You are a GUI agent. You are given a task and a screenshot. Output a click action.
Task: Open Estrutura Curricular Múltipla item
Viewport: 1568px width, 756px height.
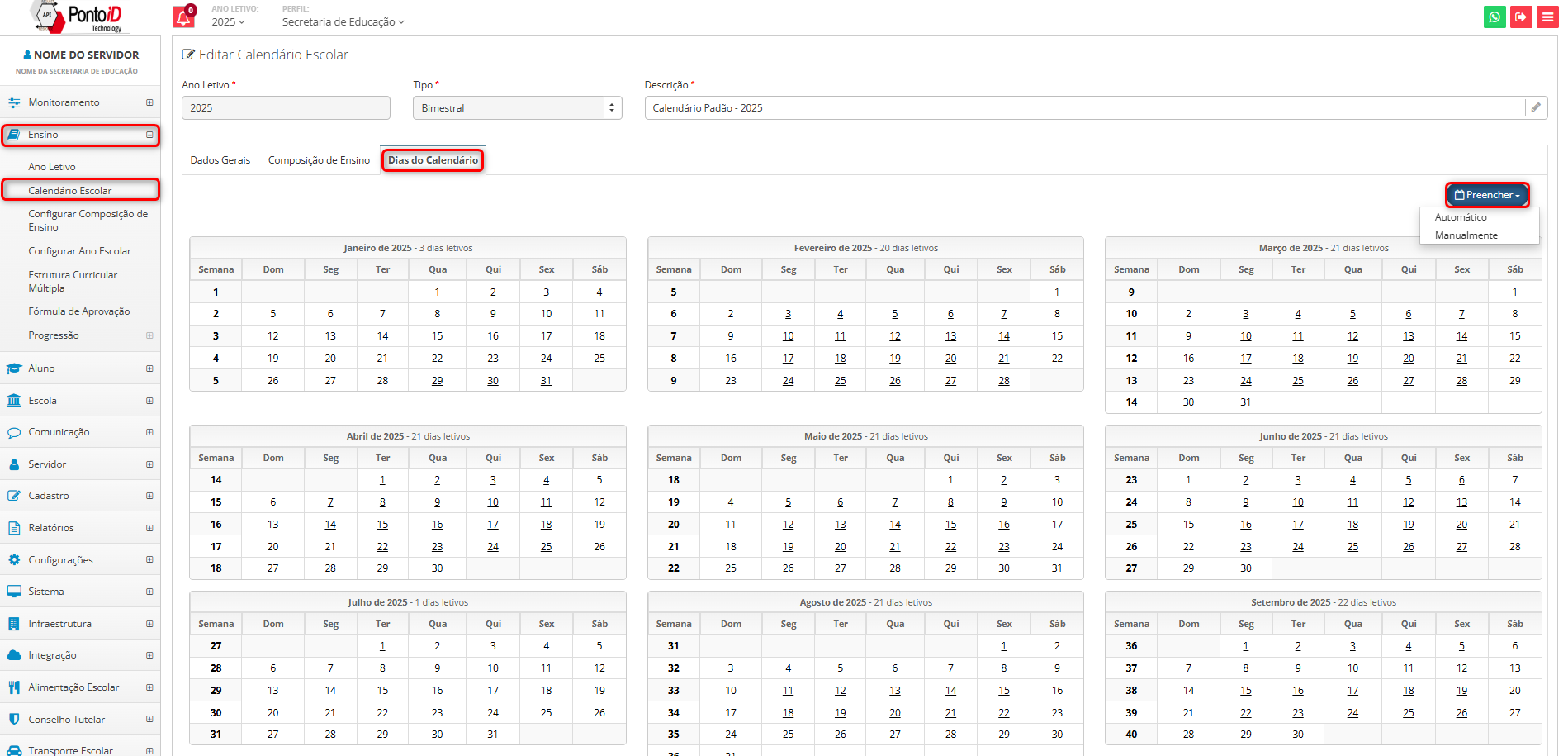coord(73,282)
